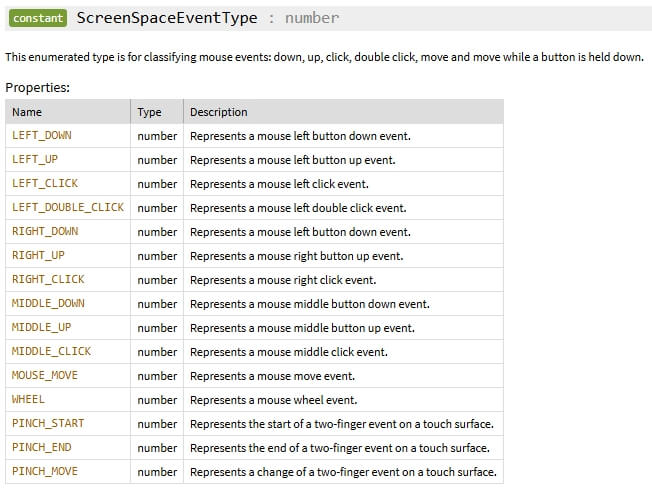Click the enumerated type summary paragraph
Screen dimensions: 652x492
[324, 57]
